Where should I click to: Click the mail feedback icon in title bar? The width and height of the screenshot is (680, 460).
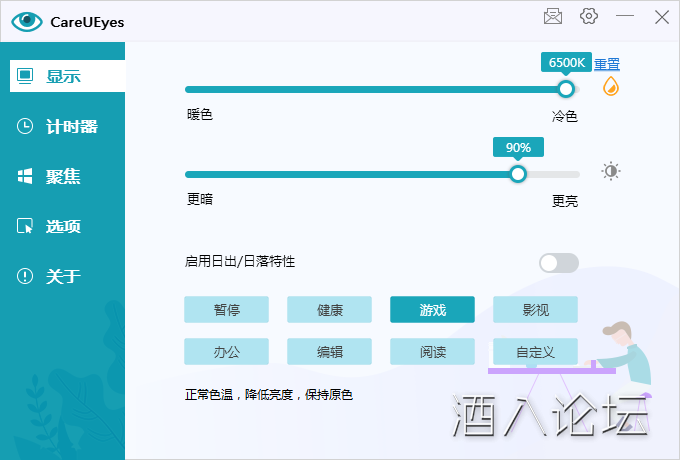553,16
